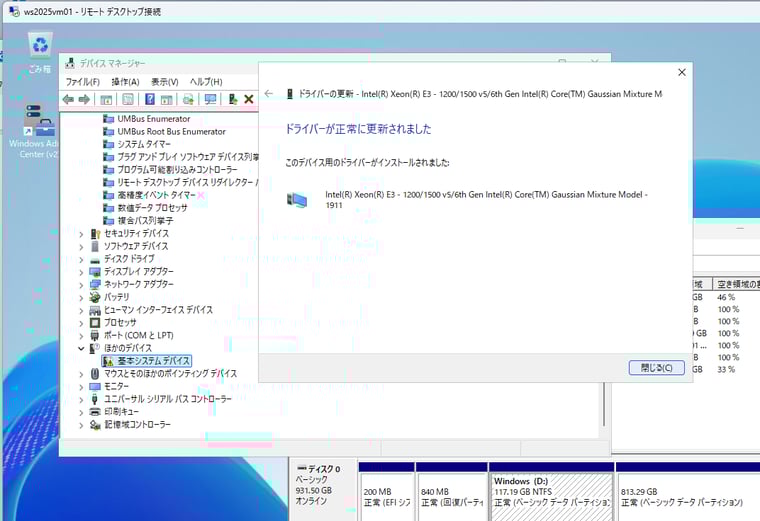Go back using Device Manager toolbar back arrow

pos(68,99)
